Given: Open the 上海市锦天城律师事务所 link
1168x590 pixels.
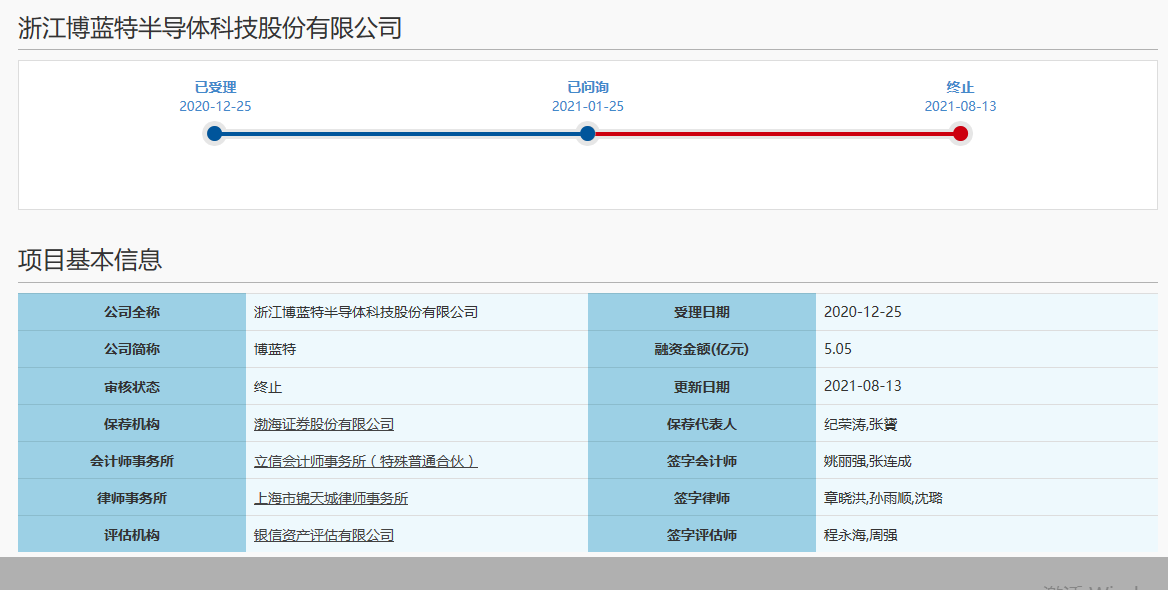Looking at the screenshot, I should 331,498.
